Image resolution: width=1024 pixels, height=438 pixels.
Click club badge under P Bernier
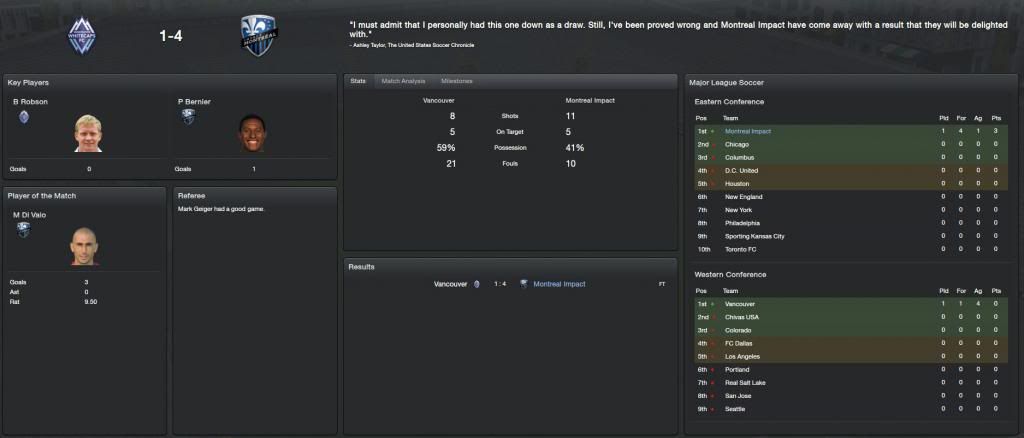click(188, 116)
